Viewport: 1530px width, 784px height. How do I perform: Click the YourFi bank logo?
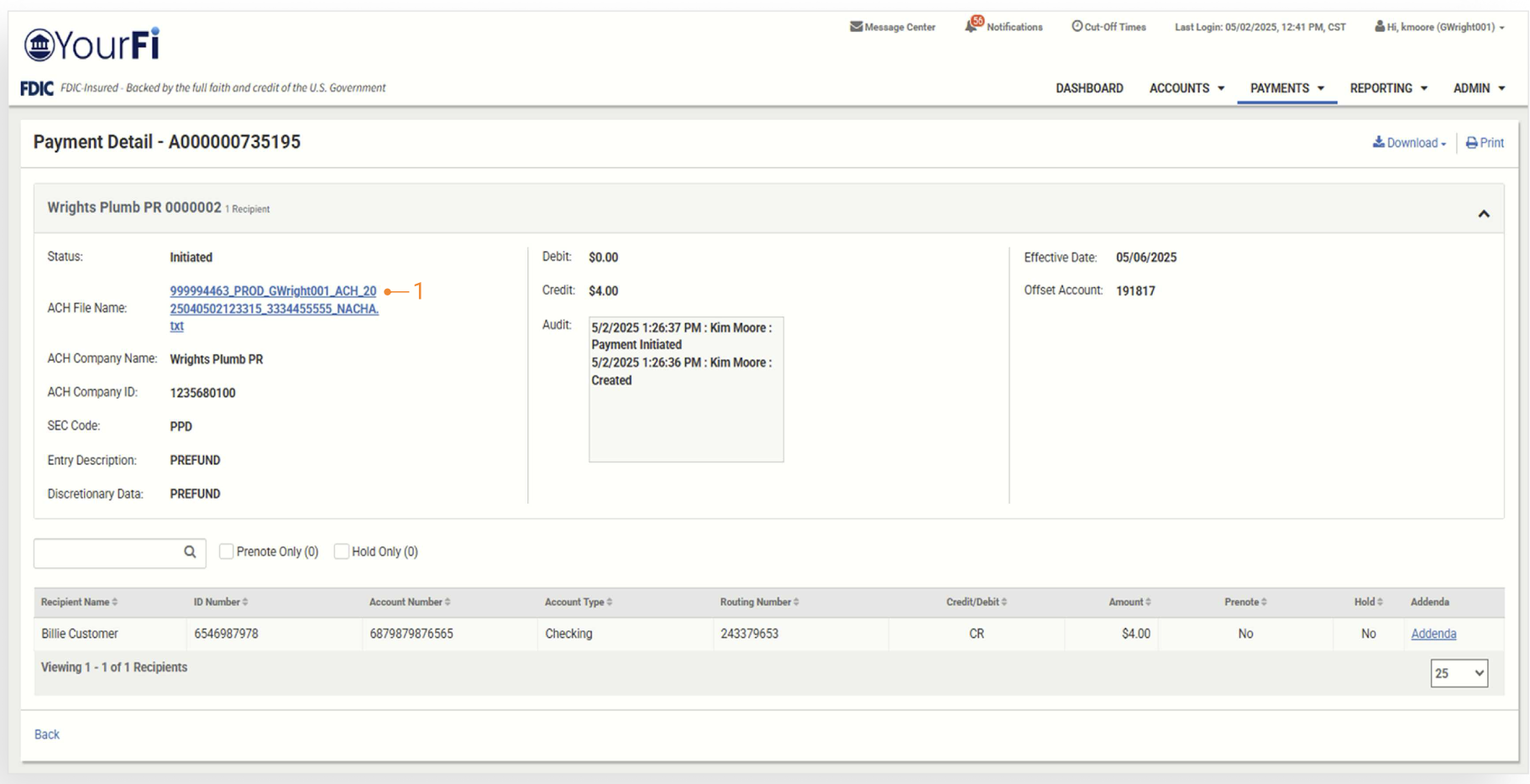coord(92,45)
